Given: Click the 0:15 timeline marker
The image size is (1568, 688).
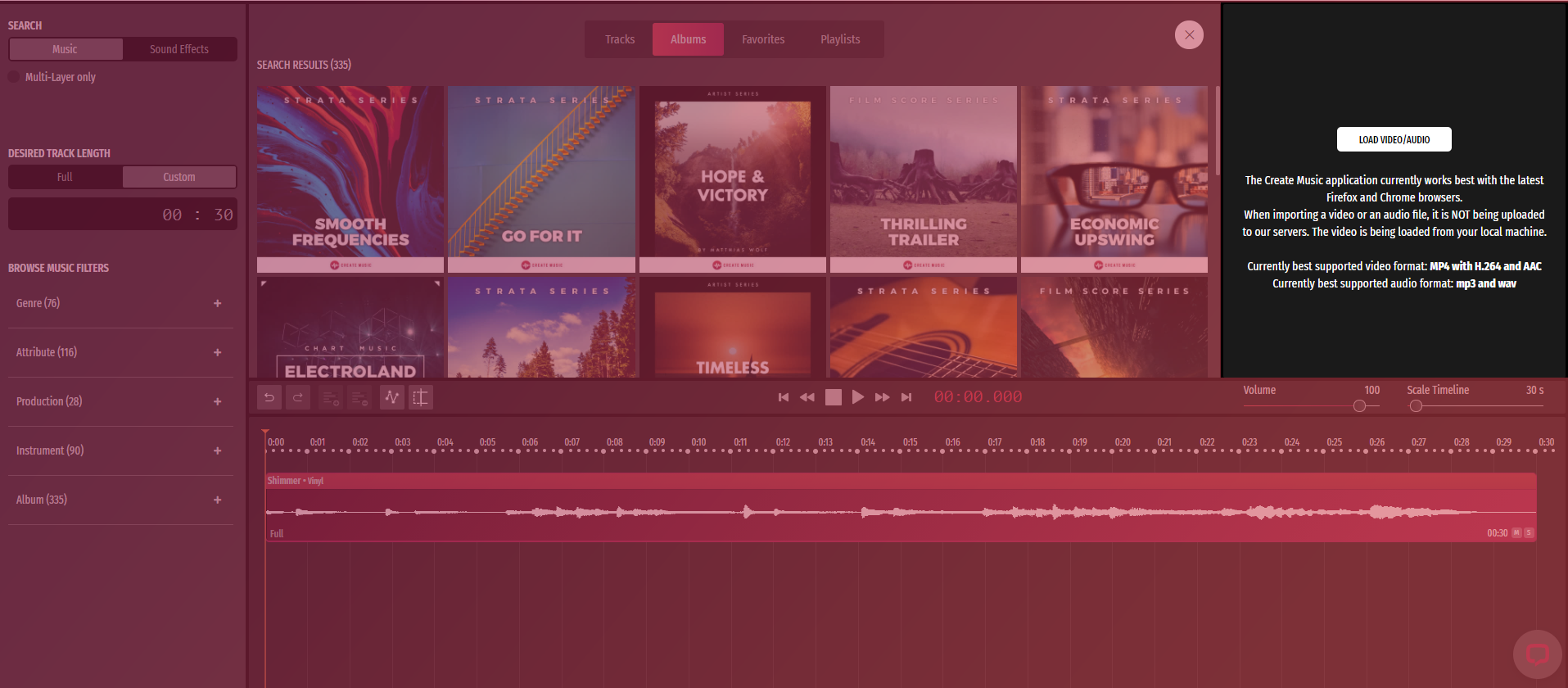Looking at the screenshot, I should point(911,442).
